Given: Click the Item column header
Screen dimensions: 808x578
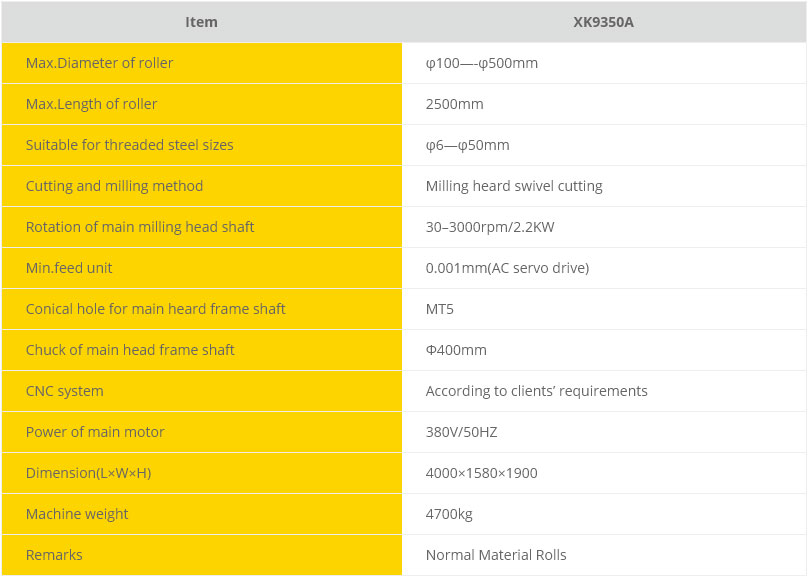Looking at the screenshot, I should click(x=201, y=22).
